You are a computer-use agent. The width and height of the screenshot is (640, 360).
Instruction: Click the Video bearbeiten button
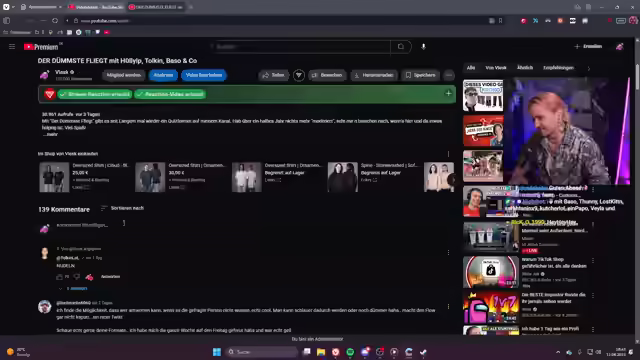click(204, 75)
